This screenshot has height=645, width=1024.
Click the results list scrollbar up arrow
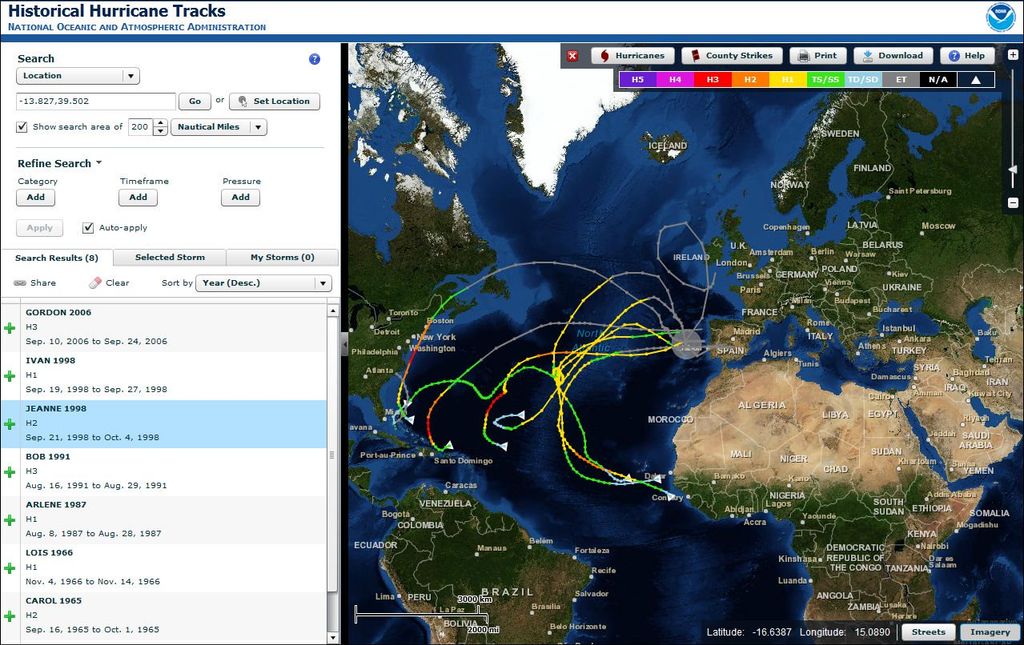coord(332,311)
